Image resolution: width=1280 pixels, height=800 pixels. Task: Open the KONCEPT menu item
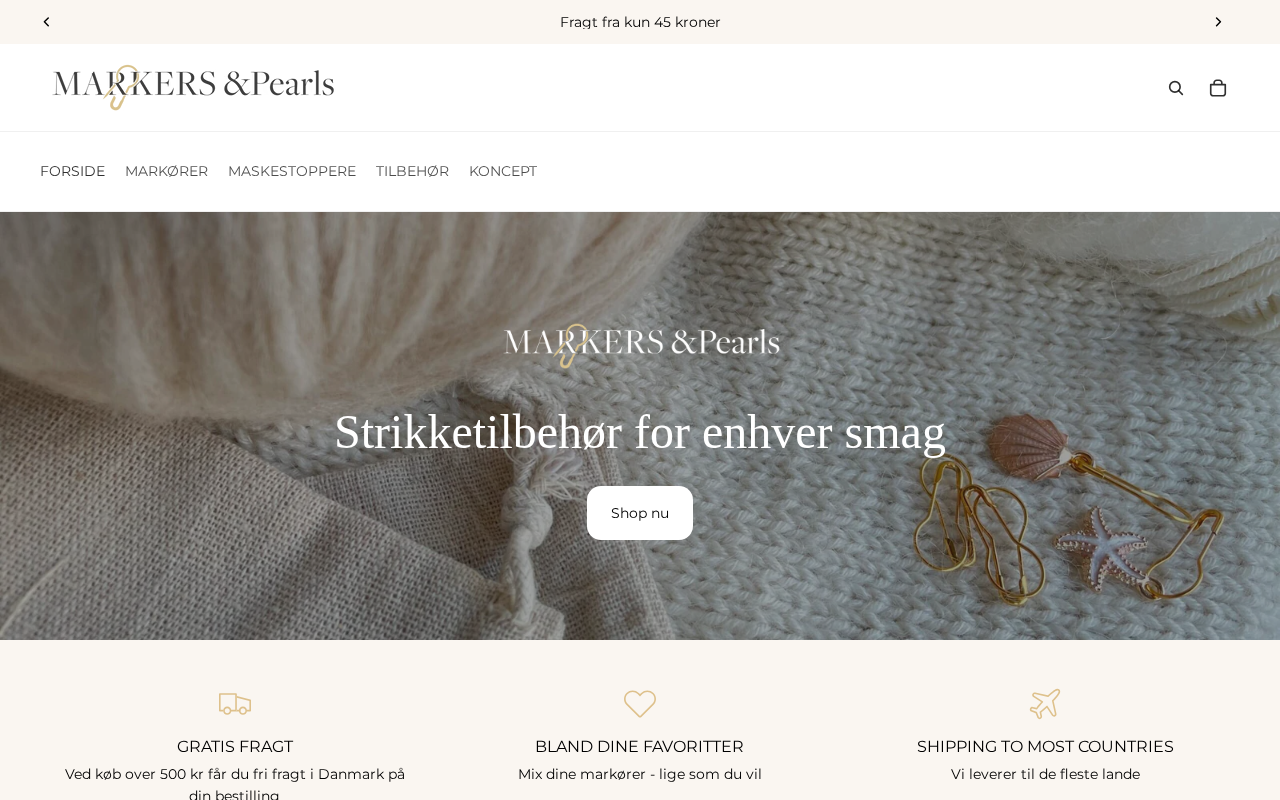tap(503, 171)
